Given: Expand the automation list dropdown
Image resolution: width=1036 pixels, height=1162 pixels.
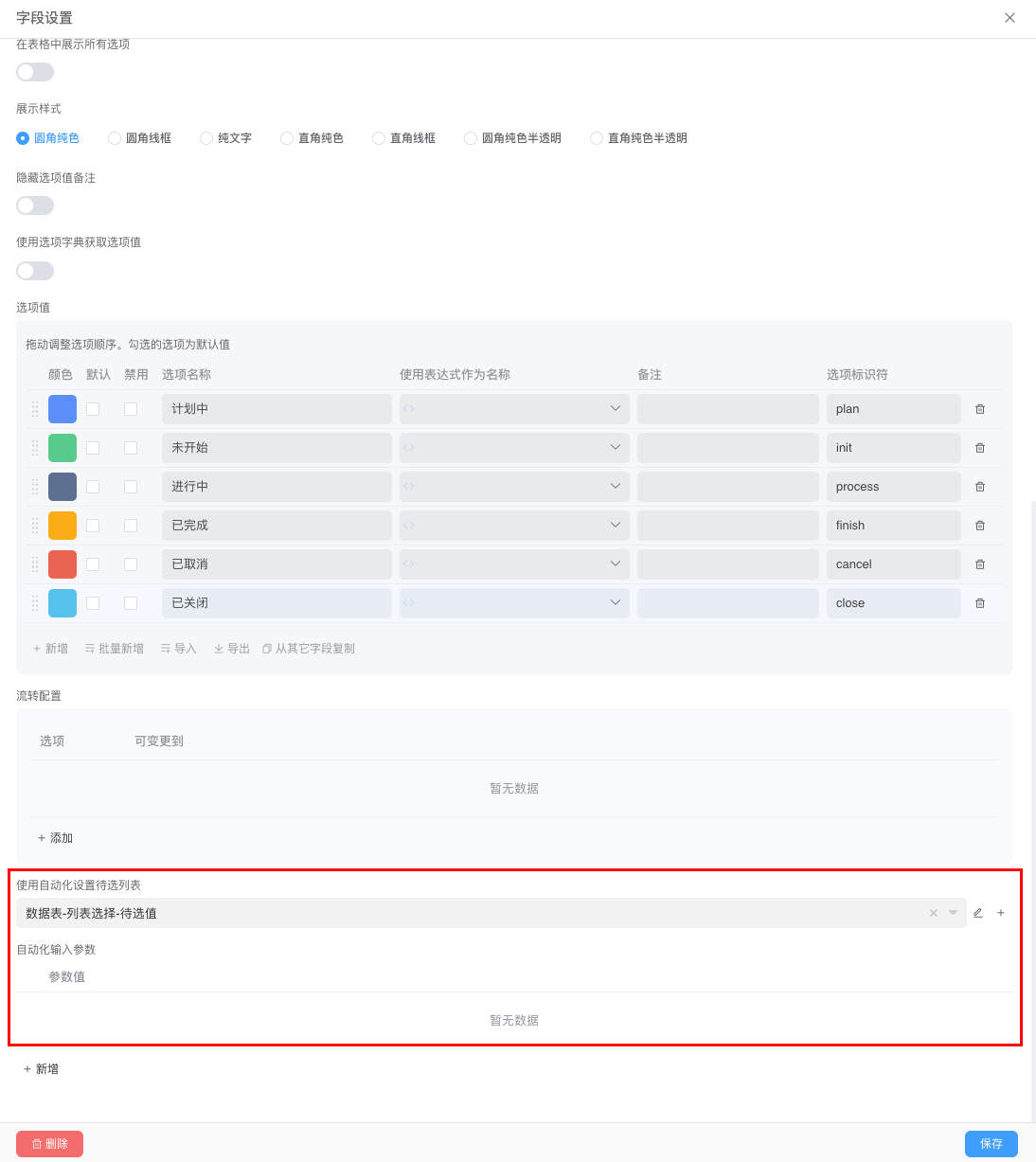Looking at the screenshot, I should click(953, 912).
